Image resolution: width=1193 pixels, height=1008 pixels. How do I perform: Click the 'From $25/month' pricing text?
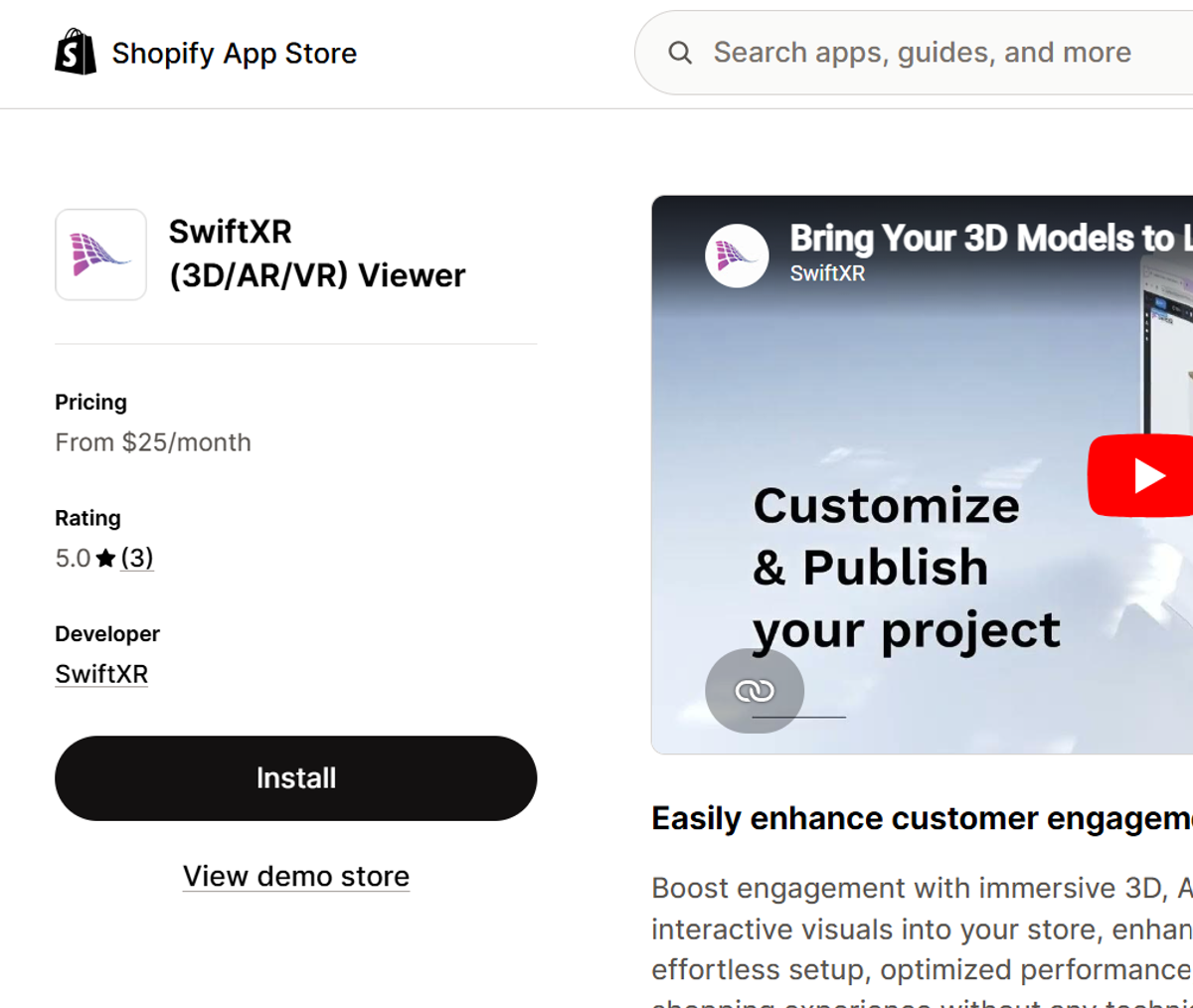153,442
